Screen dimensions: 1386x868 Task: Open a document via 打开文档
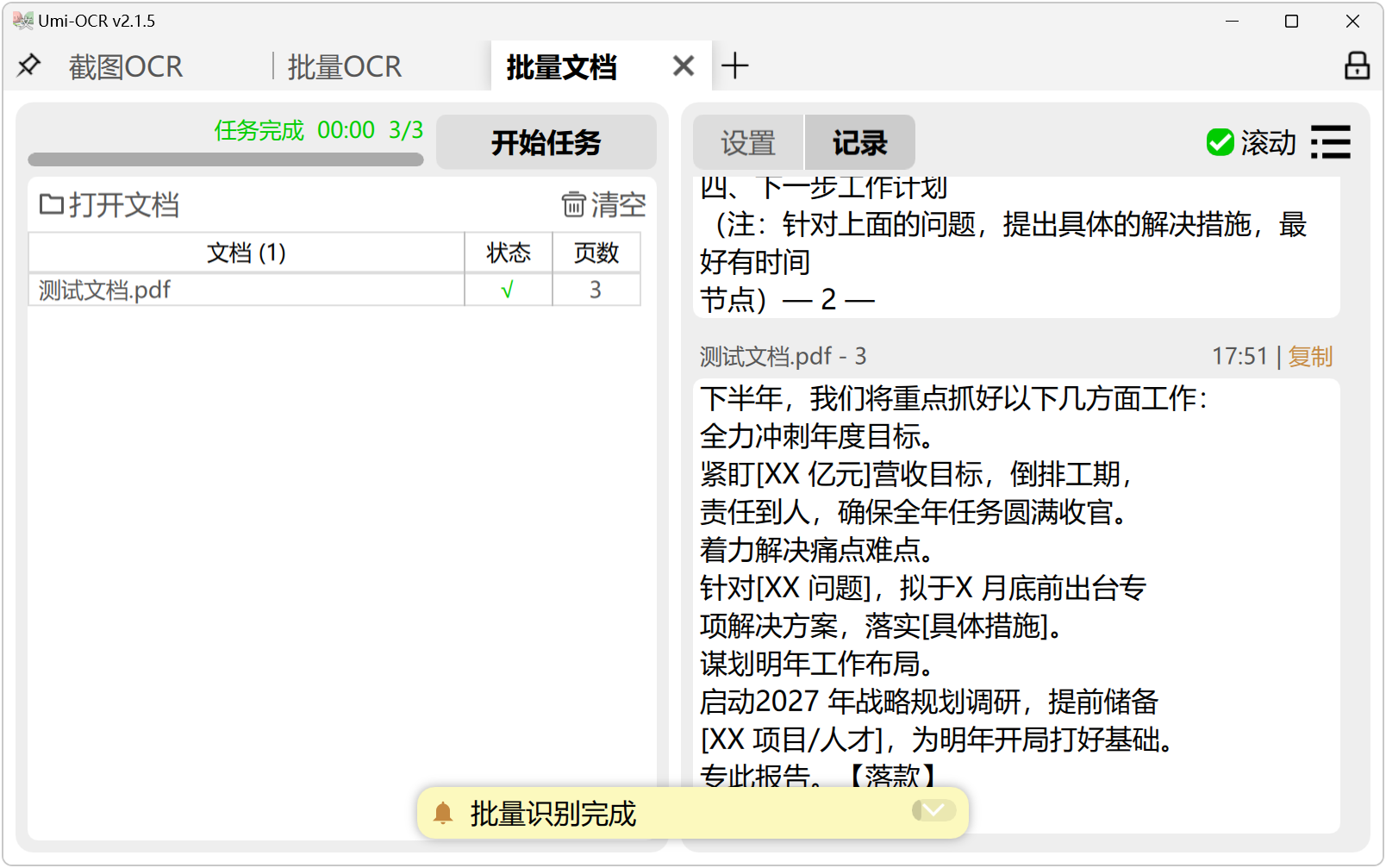pyautogui.click(x=109, y=205)
